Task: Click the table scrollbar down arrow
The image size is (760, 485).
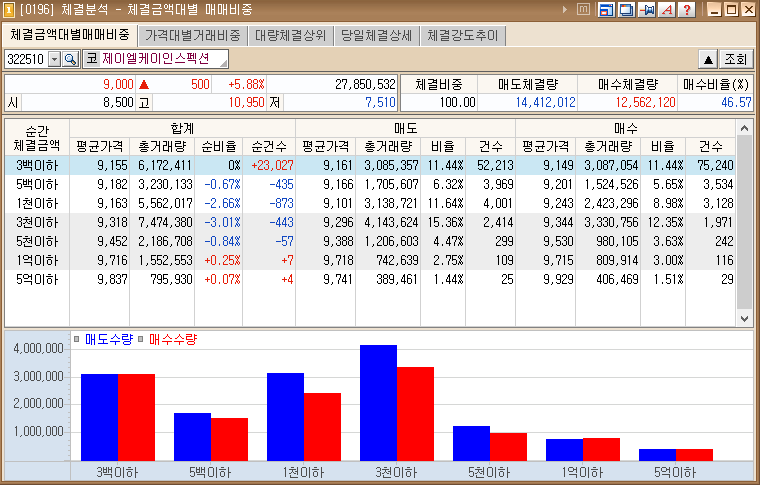Action: 744,318
